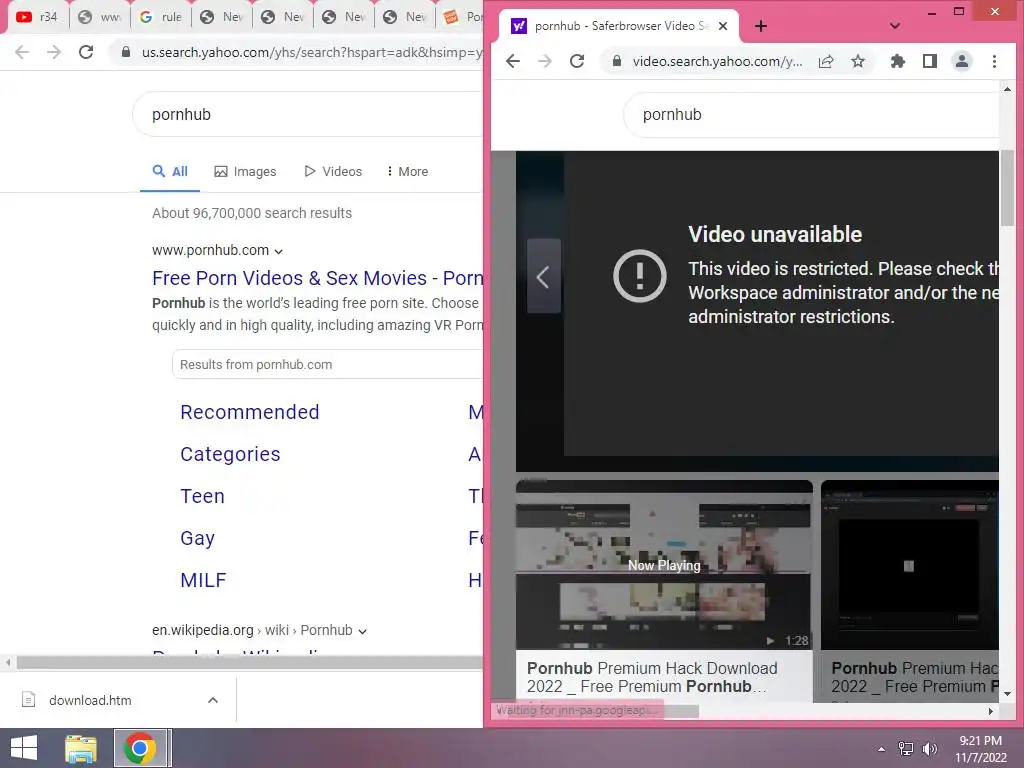Click the 'Premium Hack Download 2022' title under Now Playing
Image resolution: width=1024 pixels, height=768 pixels.
(x=652, y=677)
